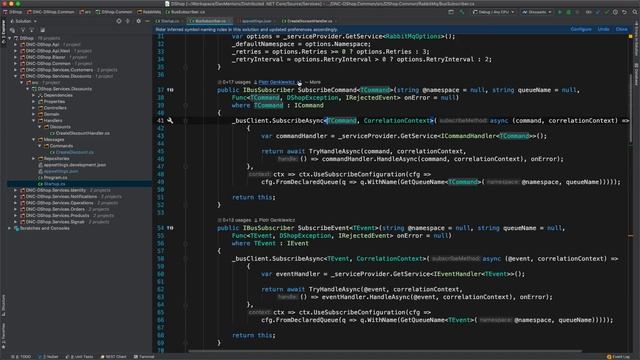
Task: Click the More link above SubscribeCommand
Action: pos(315,82)
